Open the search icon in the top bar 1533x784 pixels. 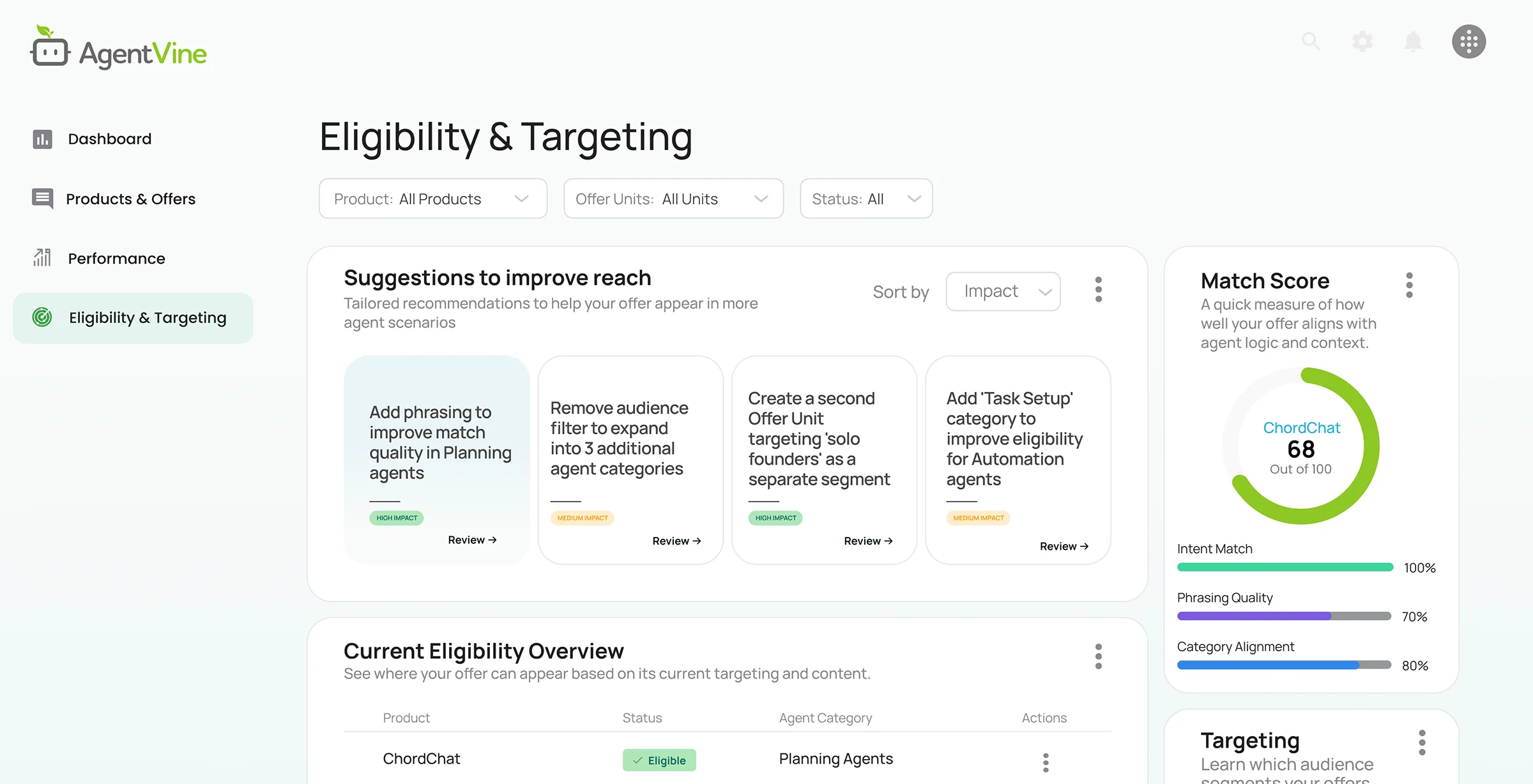click(x=1311, y=41)
